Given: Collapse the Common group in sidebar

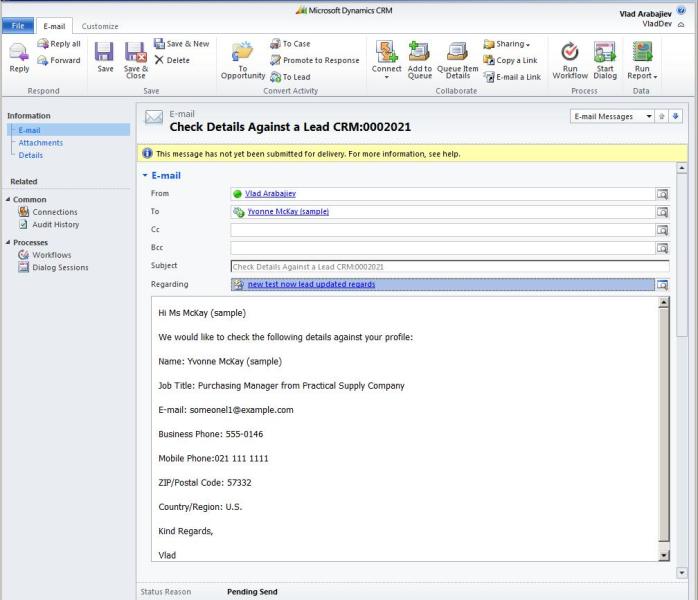Looking at the screenshot, I should (9, 200).
